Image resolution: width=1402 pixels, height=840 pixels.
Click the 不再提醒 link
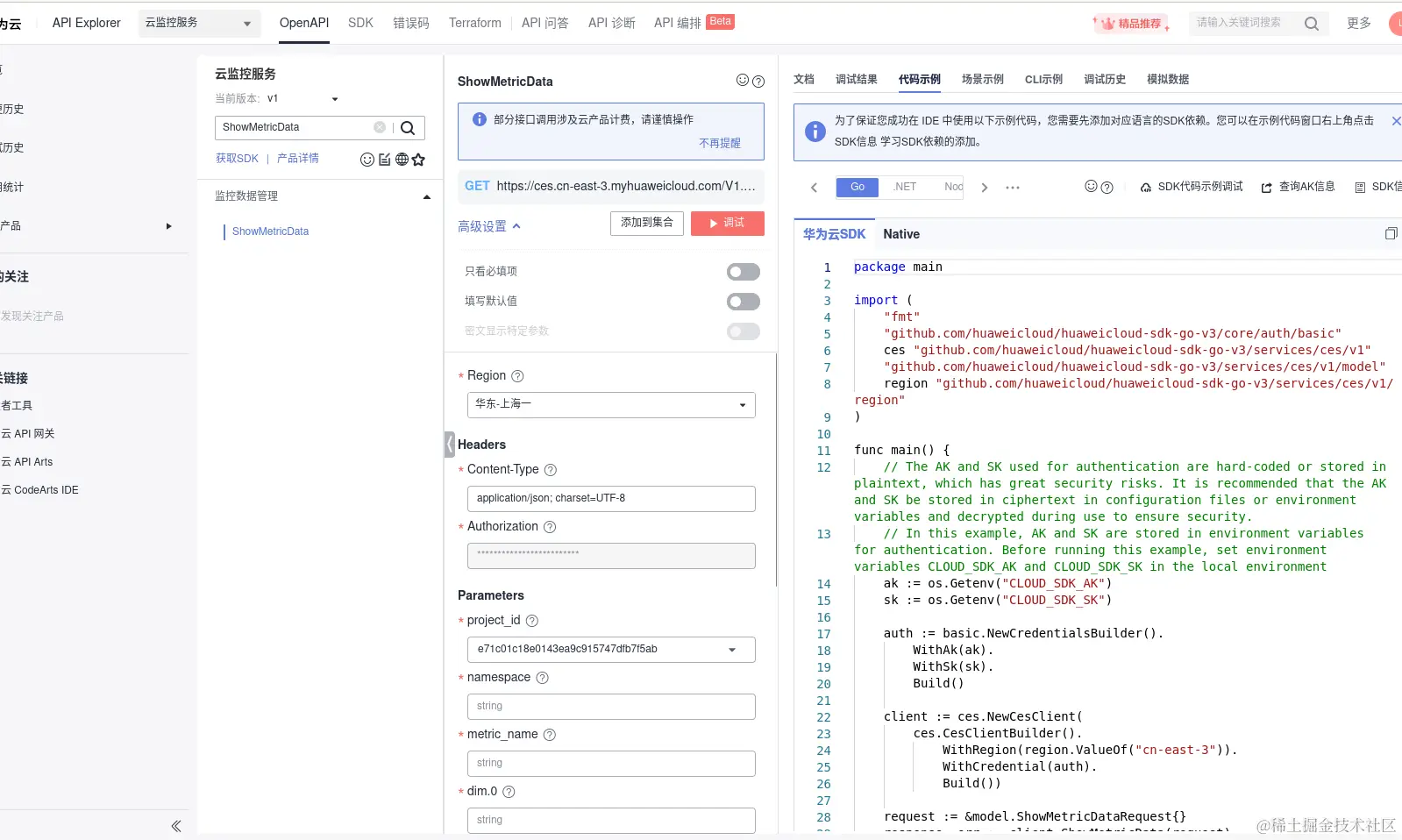(x=720, y=143)
